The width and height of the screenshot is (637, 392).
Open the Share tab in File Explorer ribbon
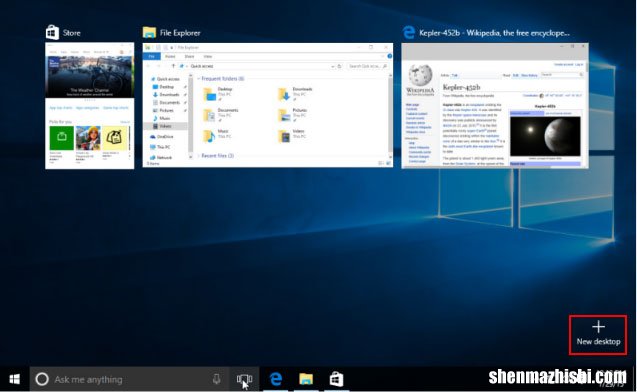click(189, 56)
